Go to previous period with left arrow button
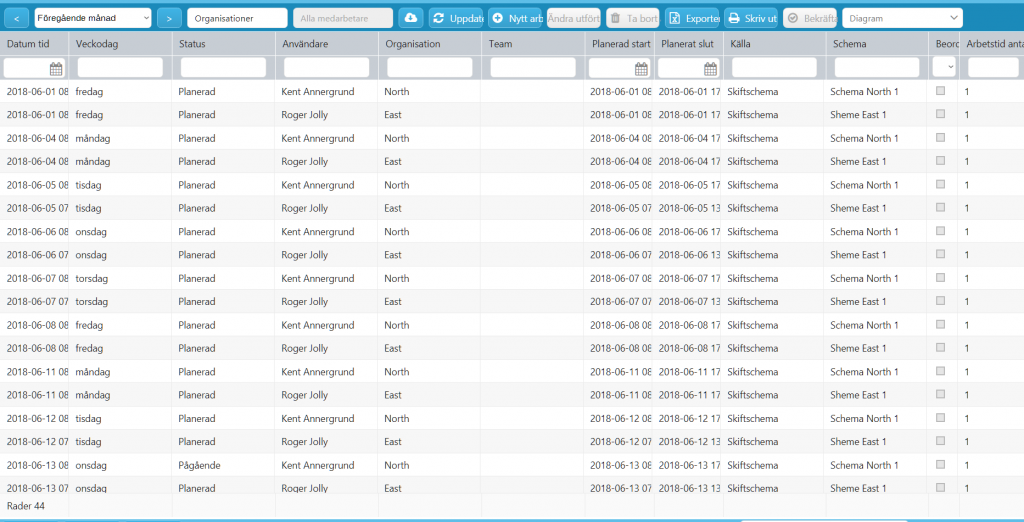 (16, 18)
